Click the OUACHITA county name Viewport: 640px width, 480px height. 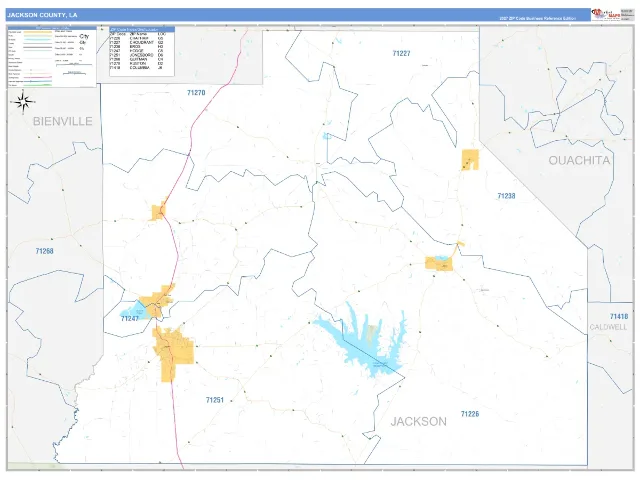pos(579,160)
